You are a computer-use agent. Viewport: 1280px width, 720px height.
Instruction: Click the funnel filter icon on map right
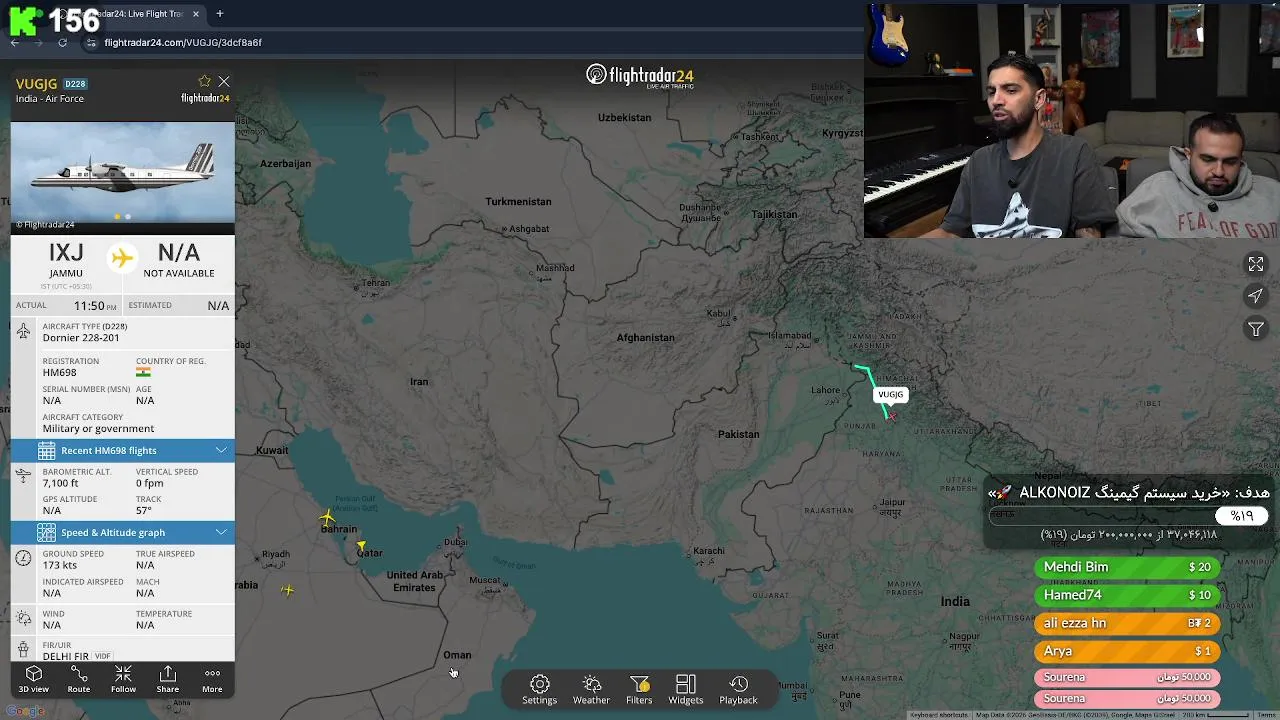[1255, 328]
